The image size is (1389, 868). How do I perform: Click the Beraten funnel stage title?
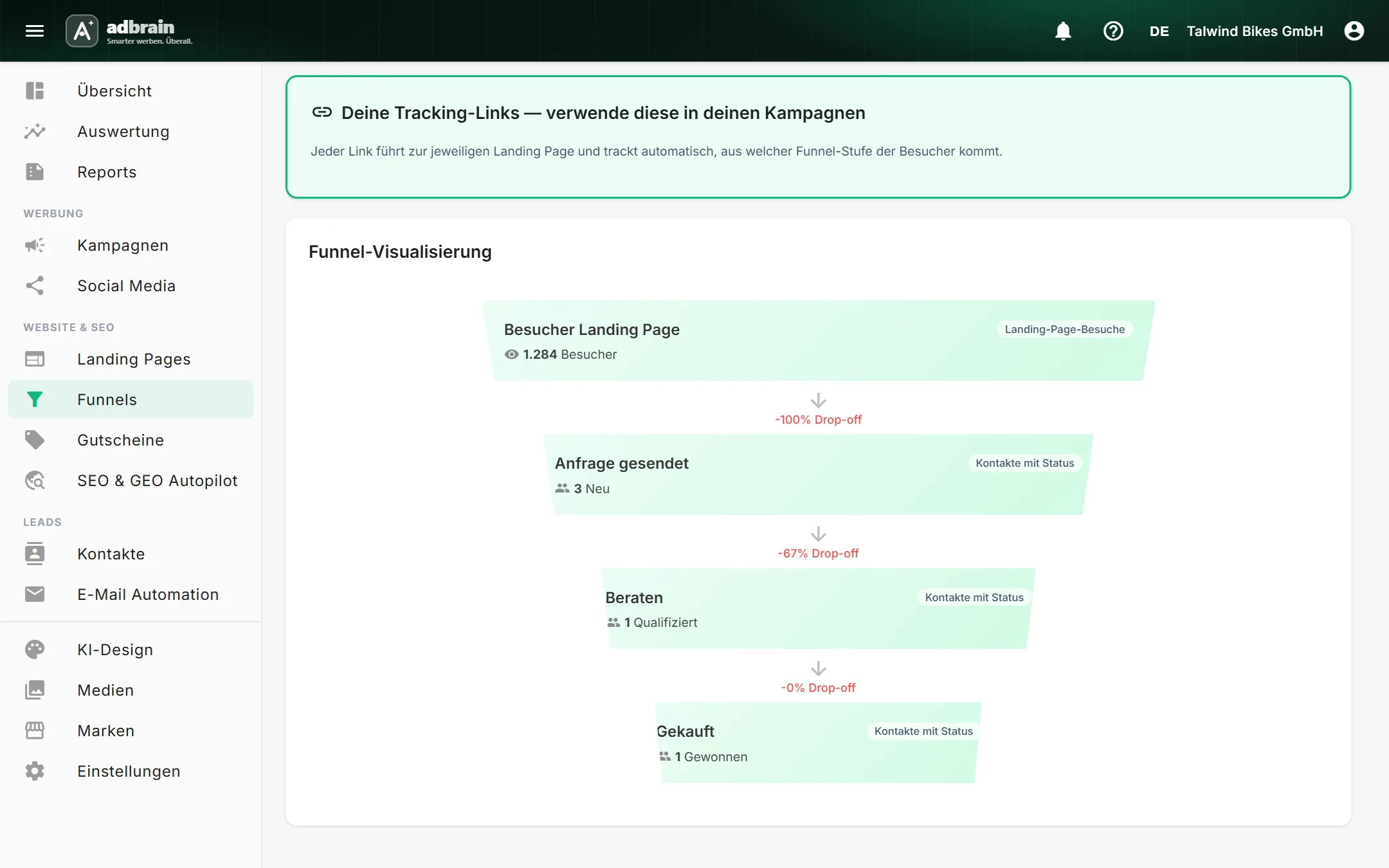[634, 597]
